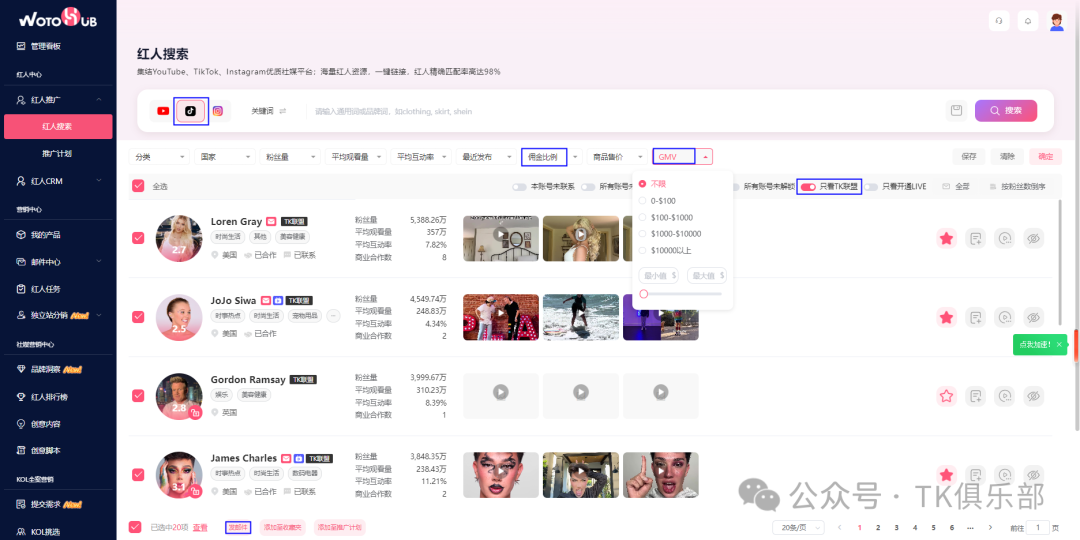The image size is (1080, 540).
Task: Open the headset support icon
Action: (x=999, y=21)
